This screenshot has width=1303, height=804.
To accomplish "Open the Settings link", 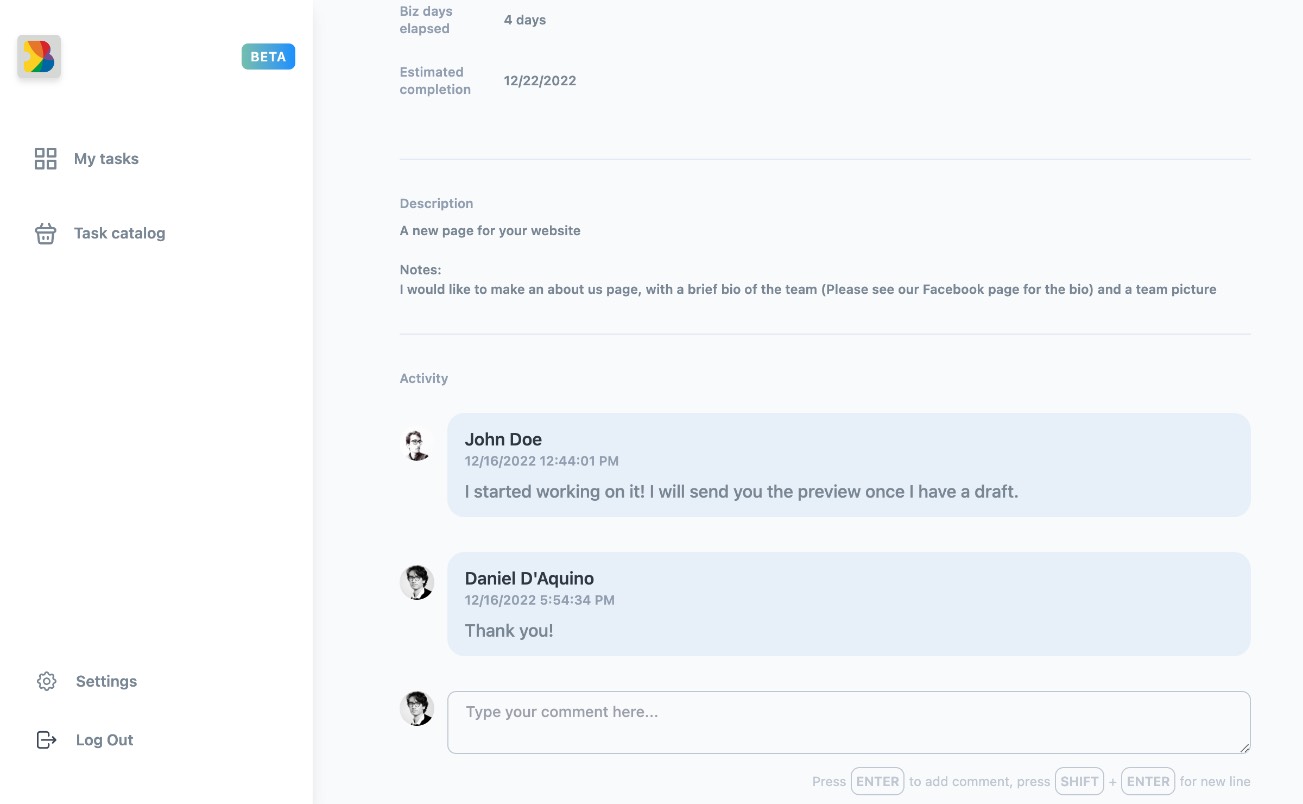I will [106, 681].
